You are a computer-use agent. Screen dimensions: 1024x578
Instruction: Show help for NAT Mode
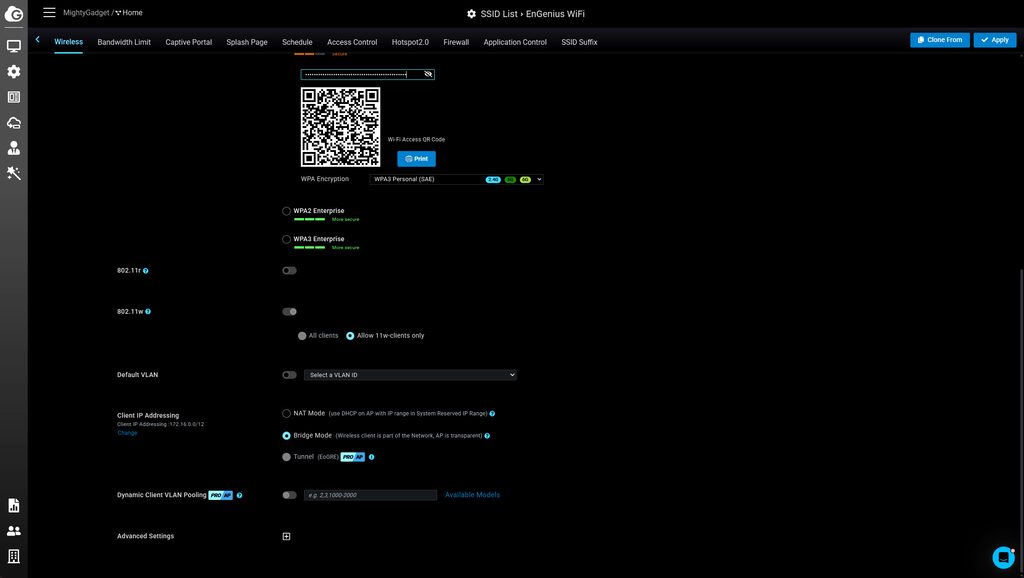[x=492, y=413]
